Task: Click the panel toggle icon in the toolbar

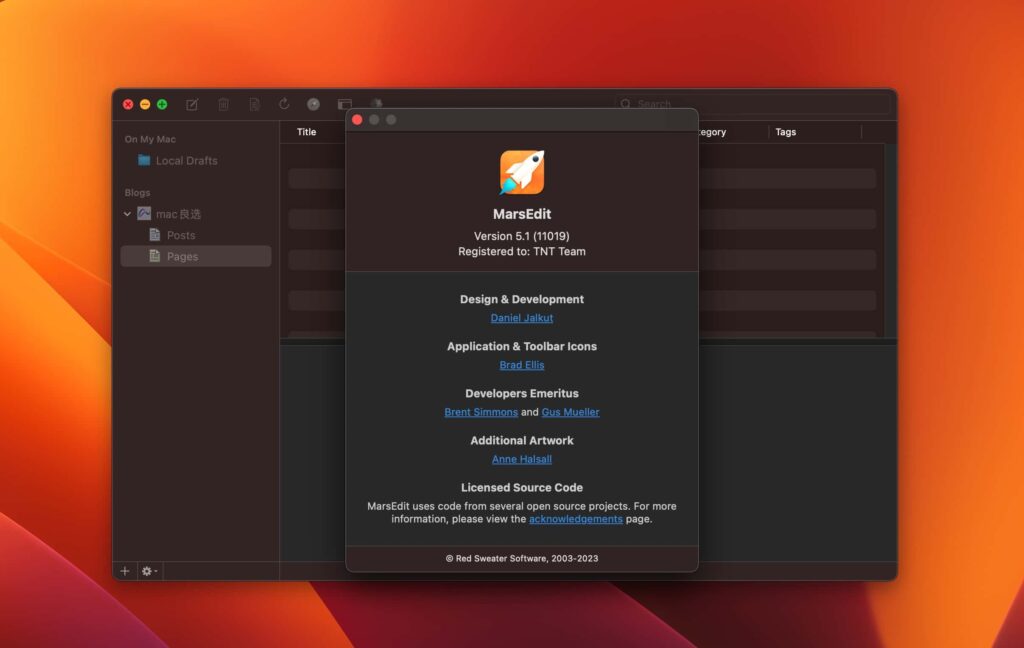Action: click(x=344, y=104)
